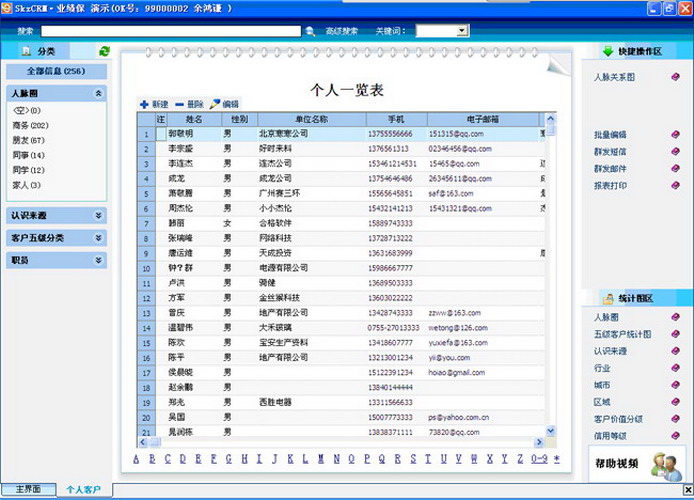Click the 批量编辑 shortcut link
This screenshot has height=500, width=694.
[x=610, y=135]
